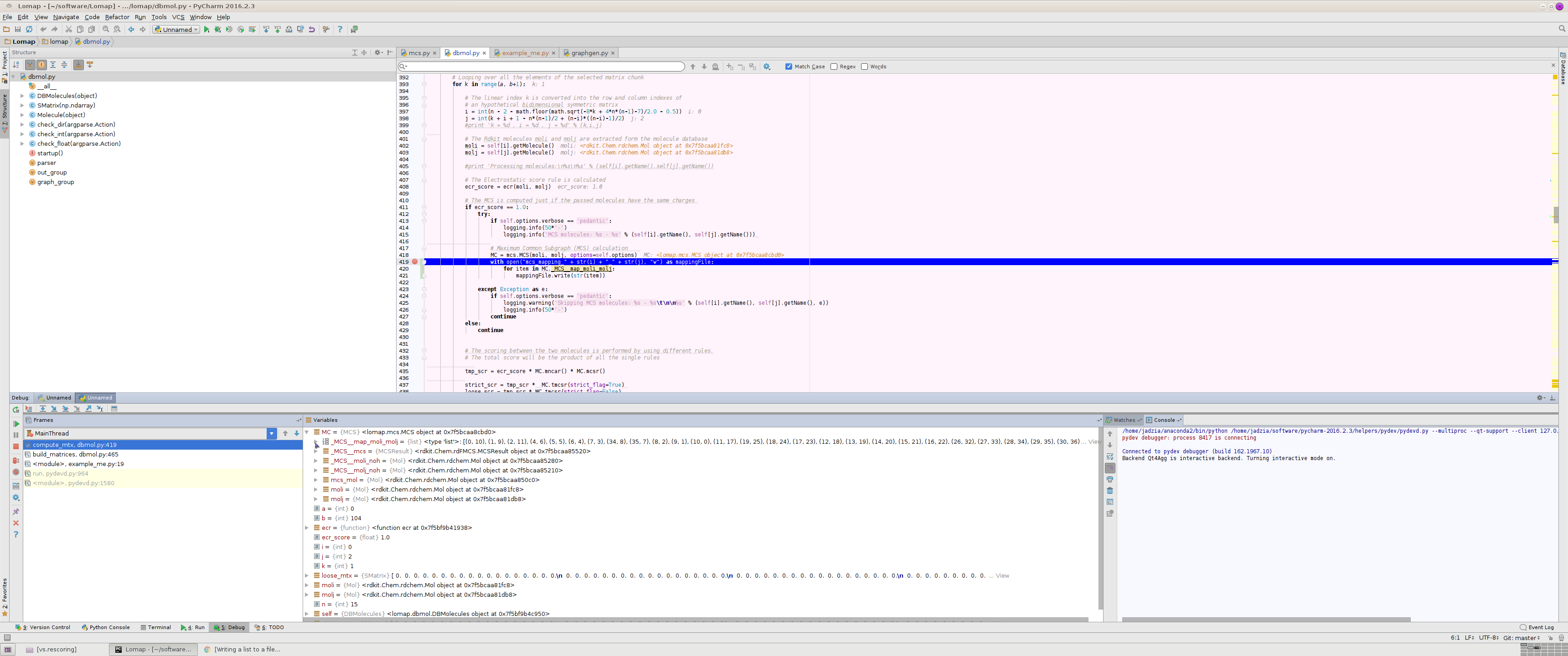This screenshot has height=656, width=1568.
Task: Click the Find magnifier icon in toolbar
Action: click(106, 29)
